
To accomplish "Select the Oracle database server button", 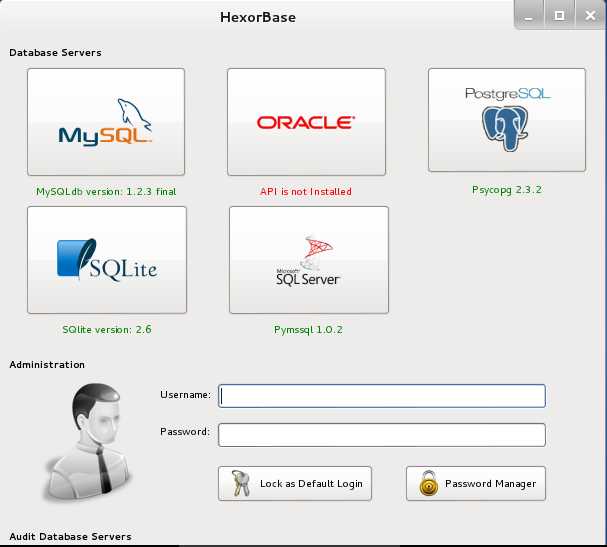I will pyautogui.click(x=306, y=122).
